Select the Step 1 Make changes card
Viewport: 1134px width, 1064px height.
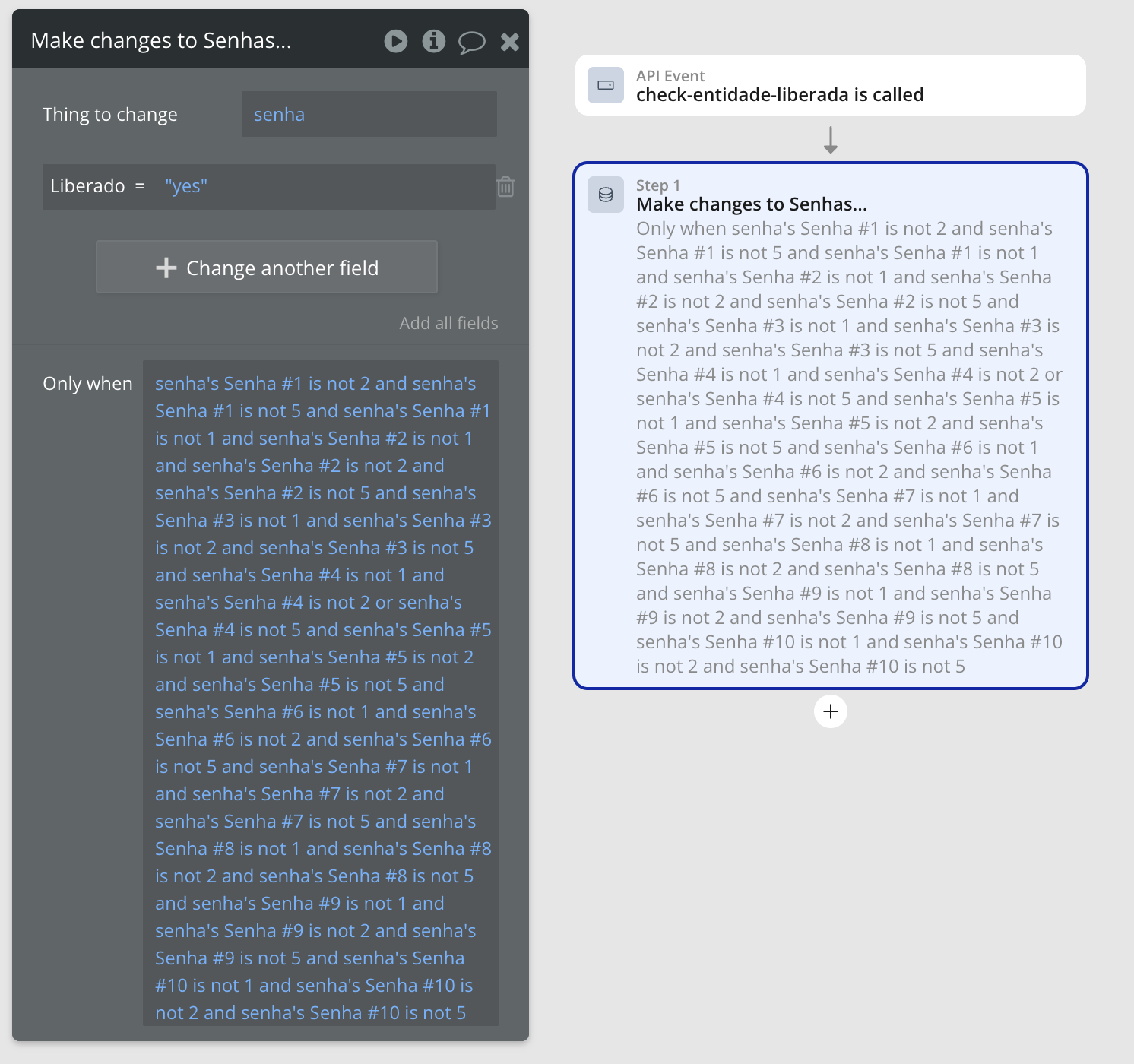tap(831, 426)
